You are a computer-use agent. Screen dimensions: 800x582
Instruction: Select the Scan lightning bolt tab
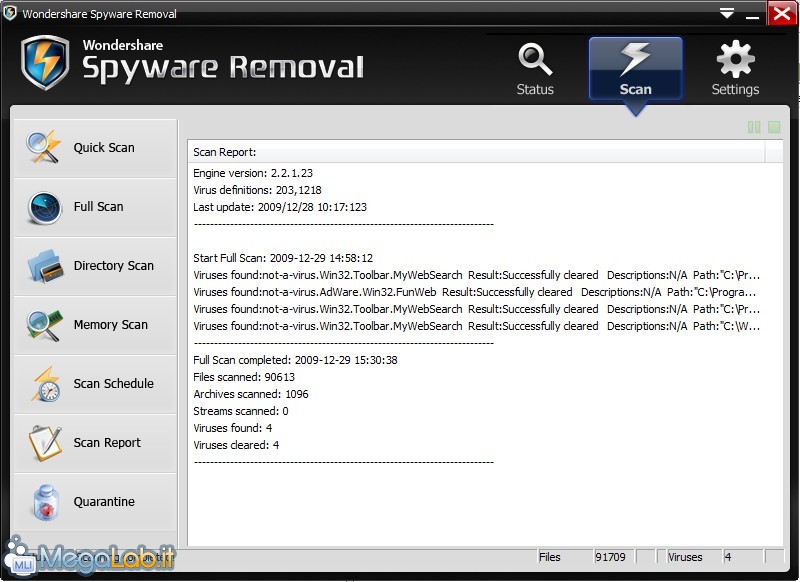tap(635, 68)
